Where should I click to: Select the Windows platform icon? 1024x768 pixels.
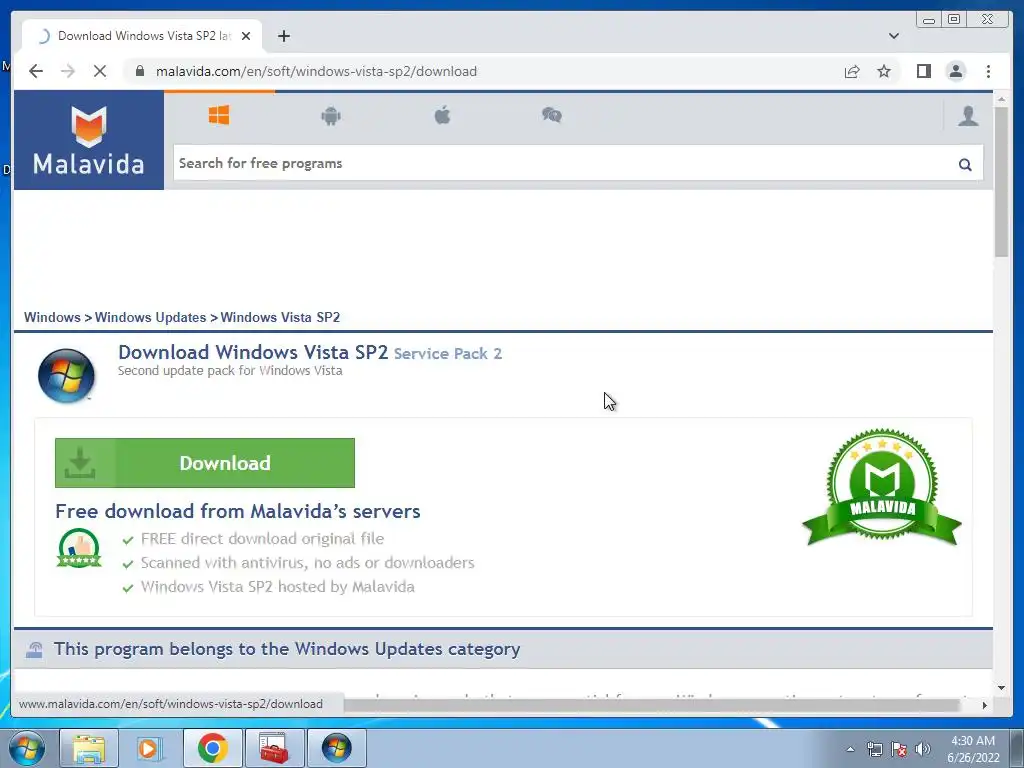pyautogui.click(x=219, y=115)
